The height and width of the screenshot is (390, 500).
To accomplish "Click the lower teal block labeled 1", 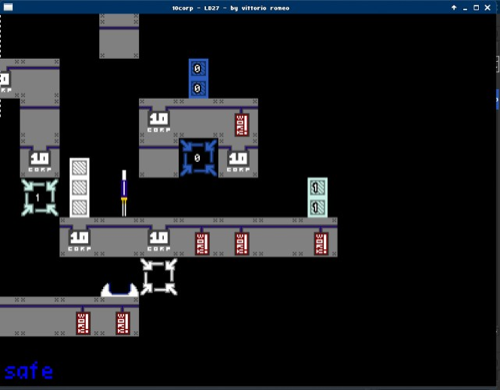I will [317, 207].
